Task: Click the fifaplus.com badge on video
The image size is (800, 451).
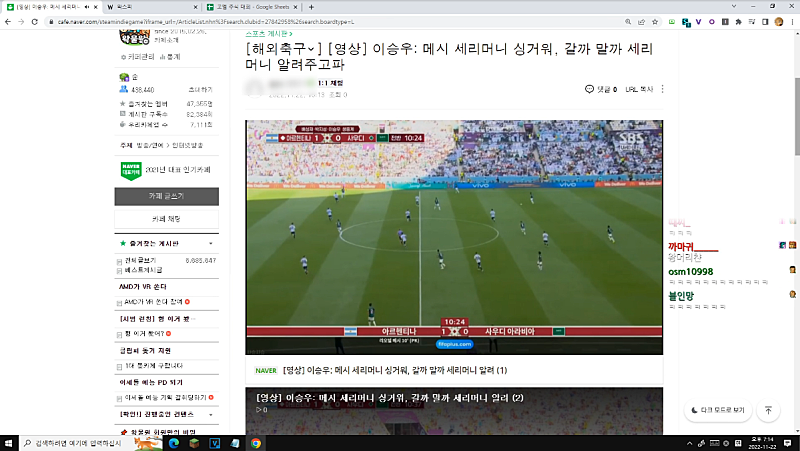Action: 454,344
